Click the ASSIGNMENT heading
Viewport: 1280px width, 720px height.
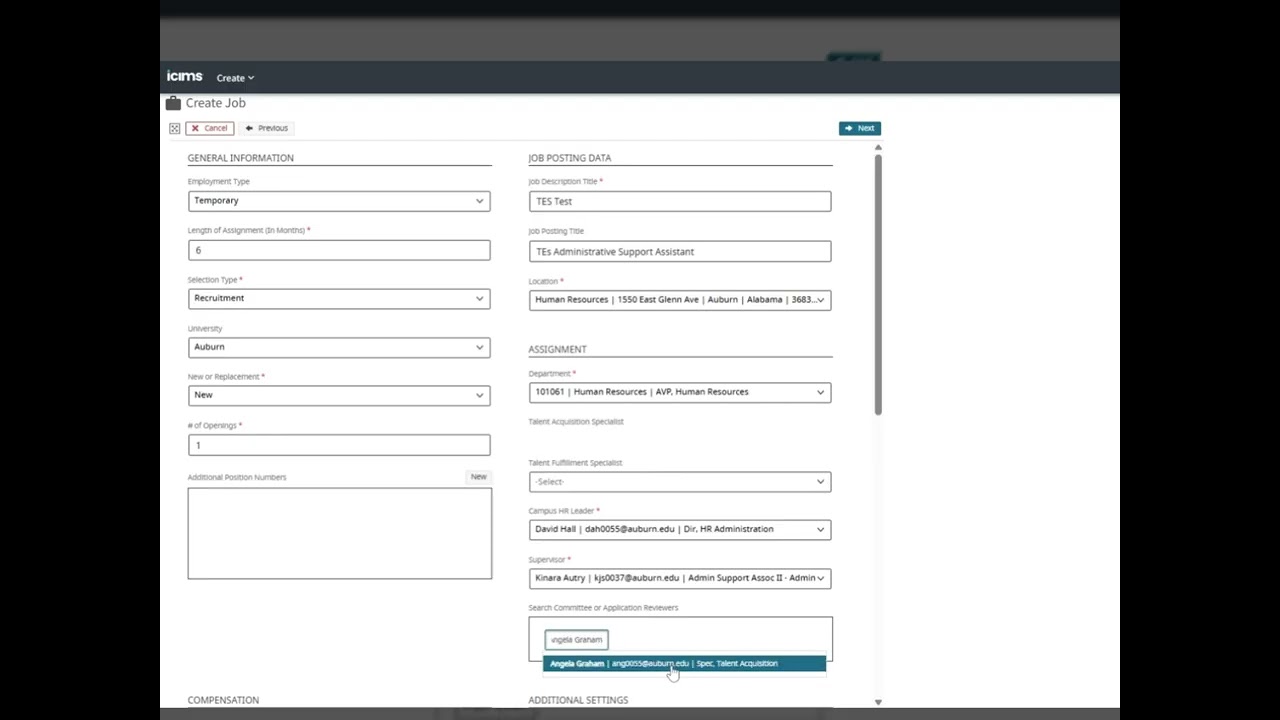[557, 349]
